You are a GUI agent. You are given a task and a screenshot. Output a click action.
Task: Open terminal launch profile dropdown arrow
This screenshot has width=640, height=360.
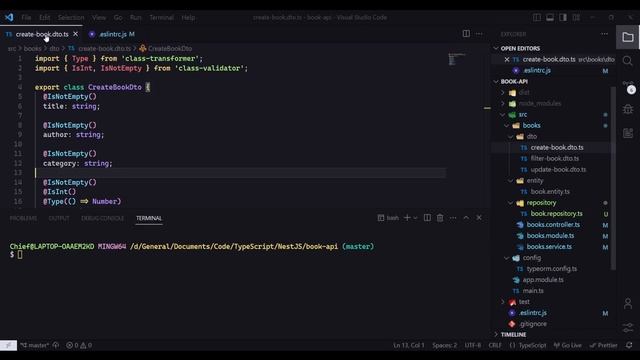click(415, 218)
